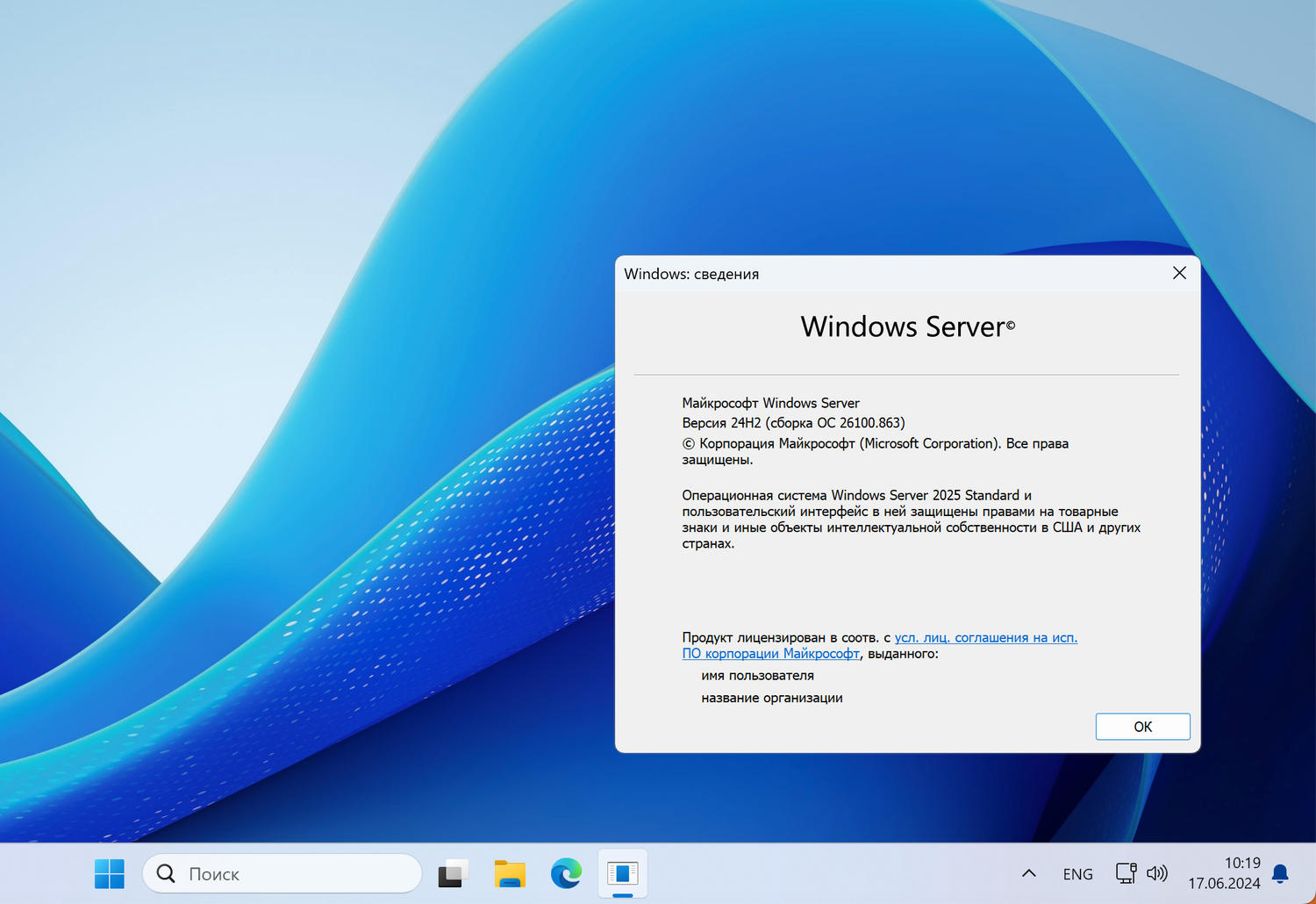Open the Start menu
The image size is (1316, 904).
(x=109, y=873)
